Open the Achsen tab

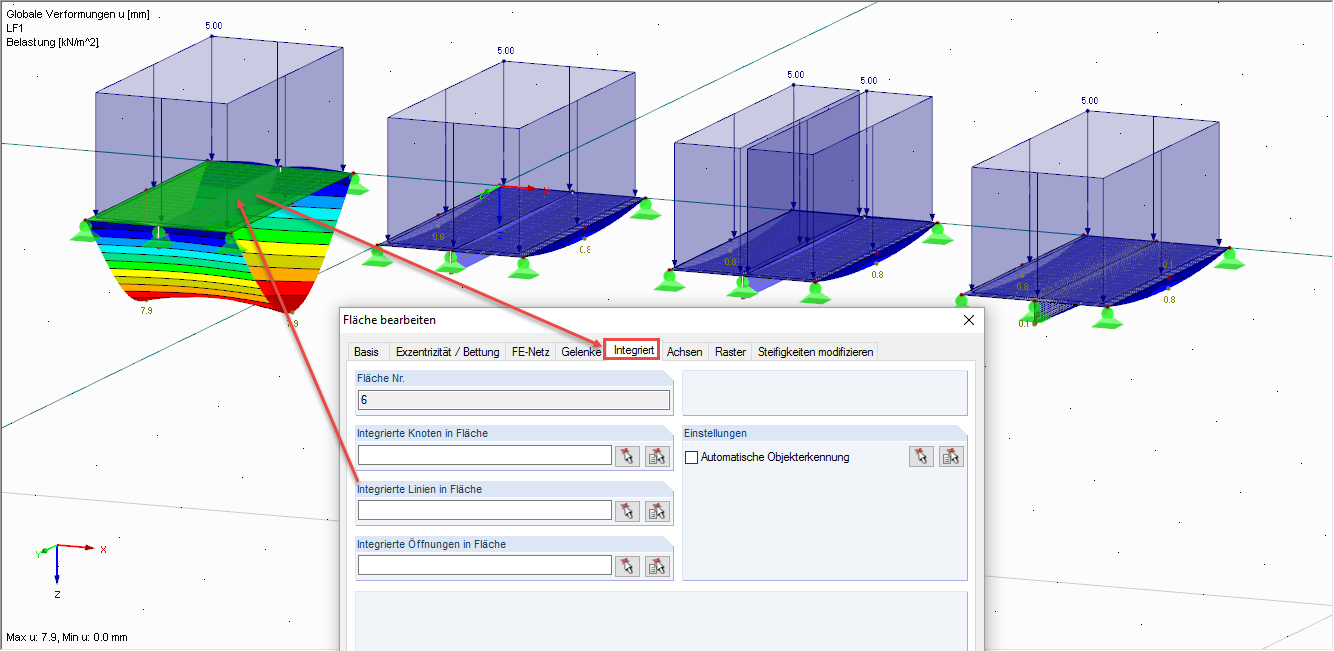coord(685,352)
